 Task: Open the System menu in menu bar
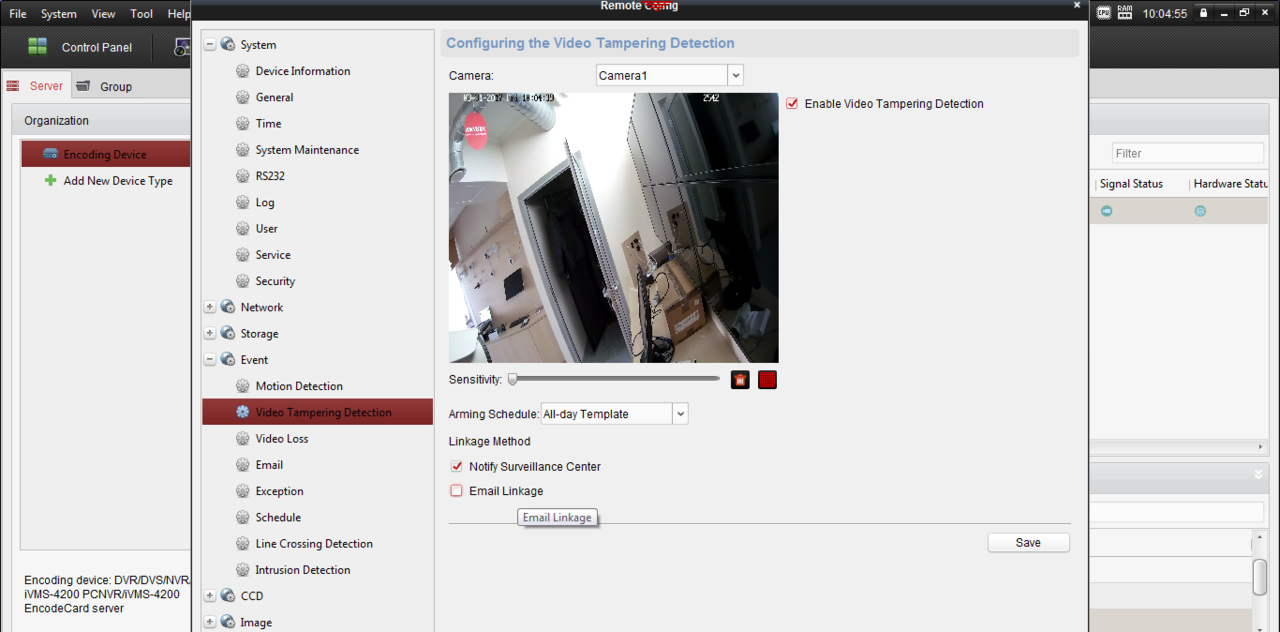pos(59,14)
